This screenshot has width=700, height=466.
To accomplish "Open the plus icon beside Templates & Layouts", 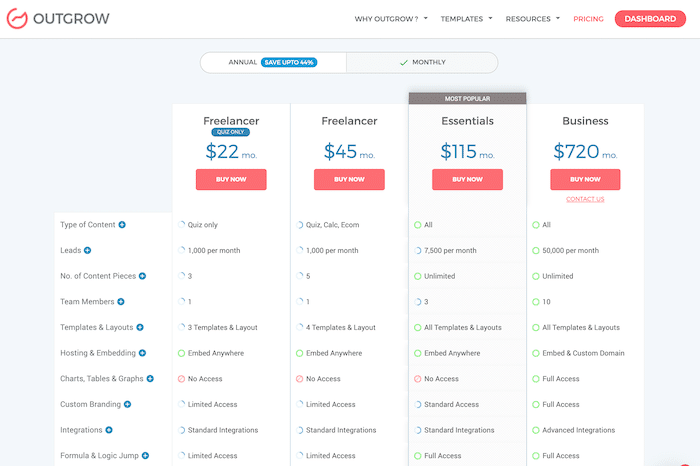I will pyautogui.click(x=140, y=327).
